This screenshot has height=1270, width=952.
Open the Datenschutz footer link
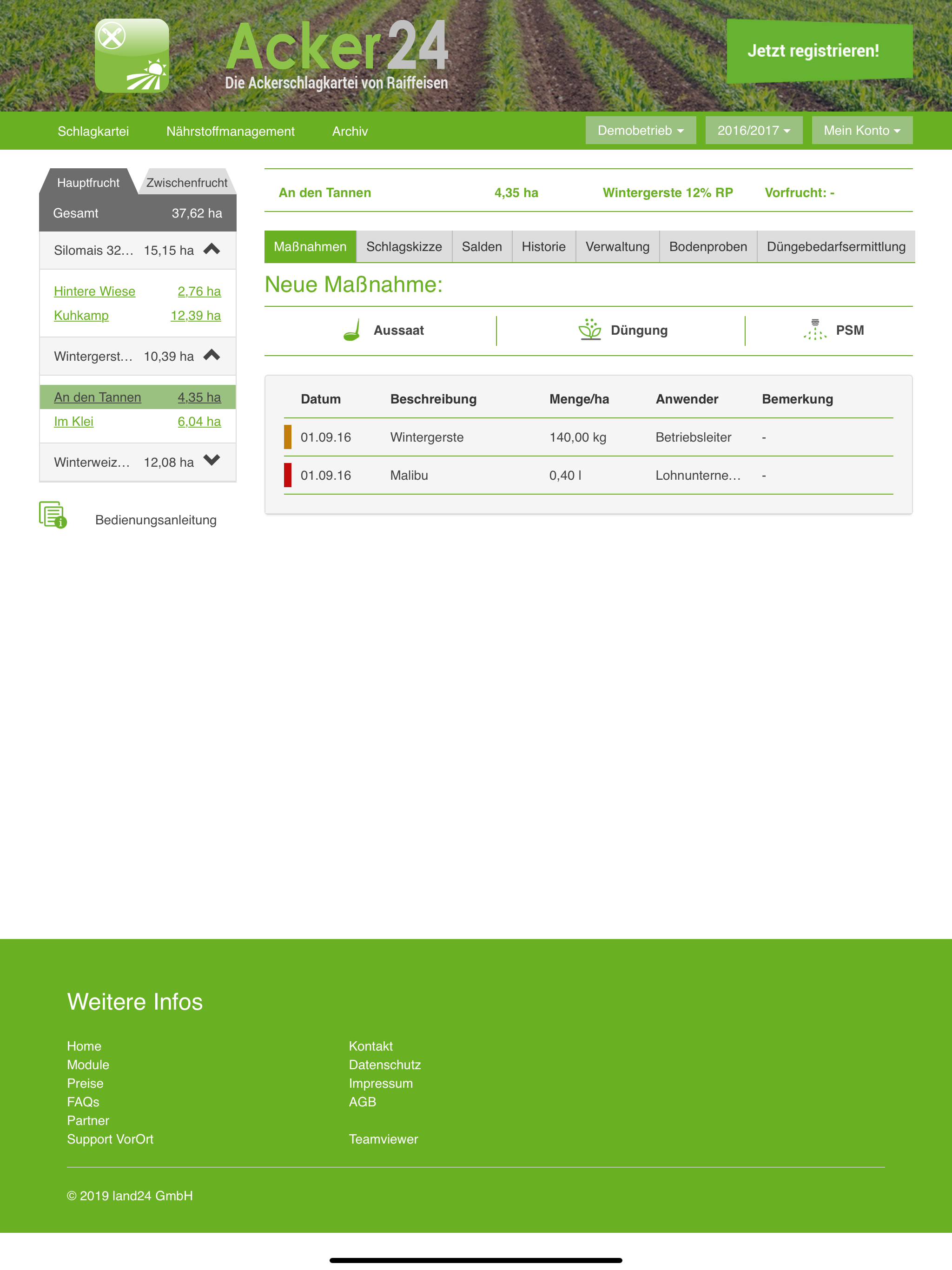(x=385, y=1065)
